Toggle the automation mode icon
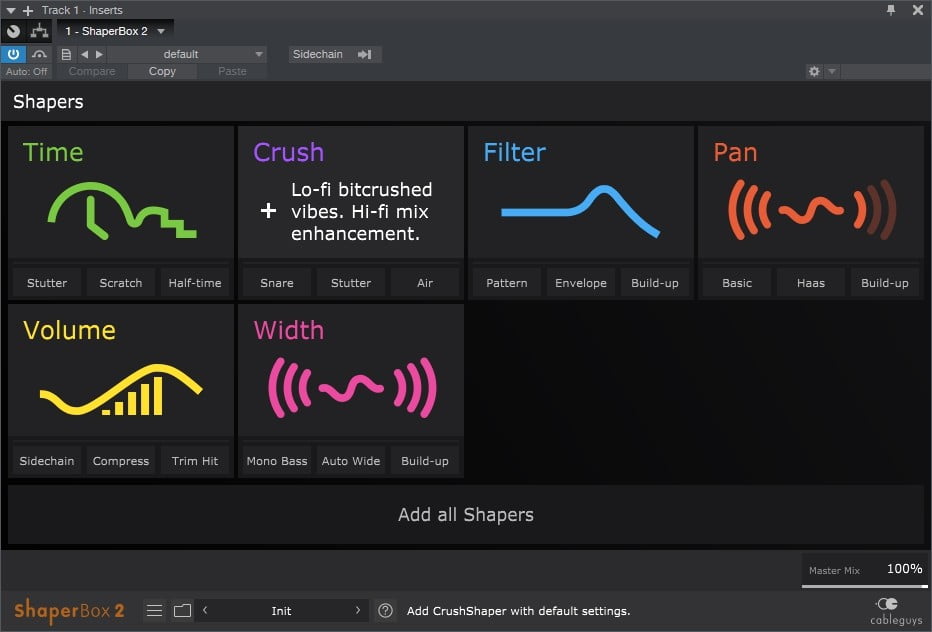Viewport: 932px width, 632px height. pos(39,54)
